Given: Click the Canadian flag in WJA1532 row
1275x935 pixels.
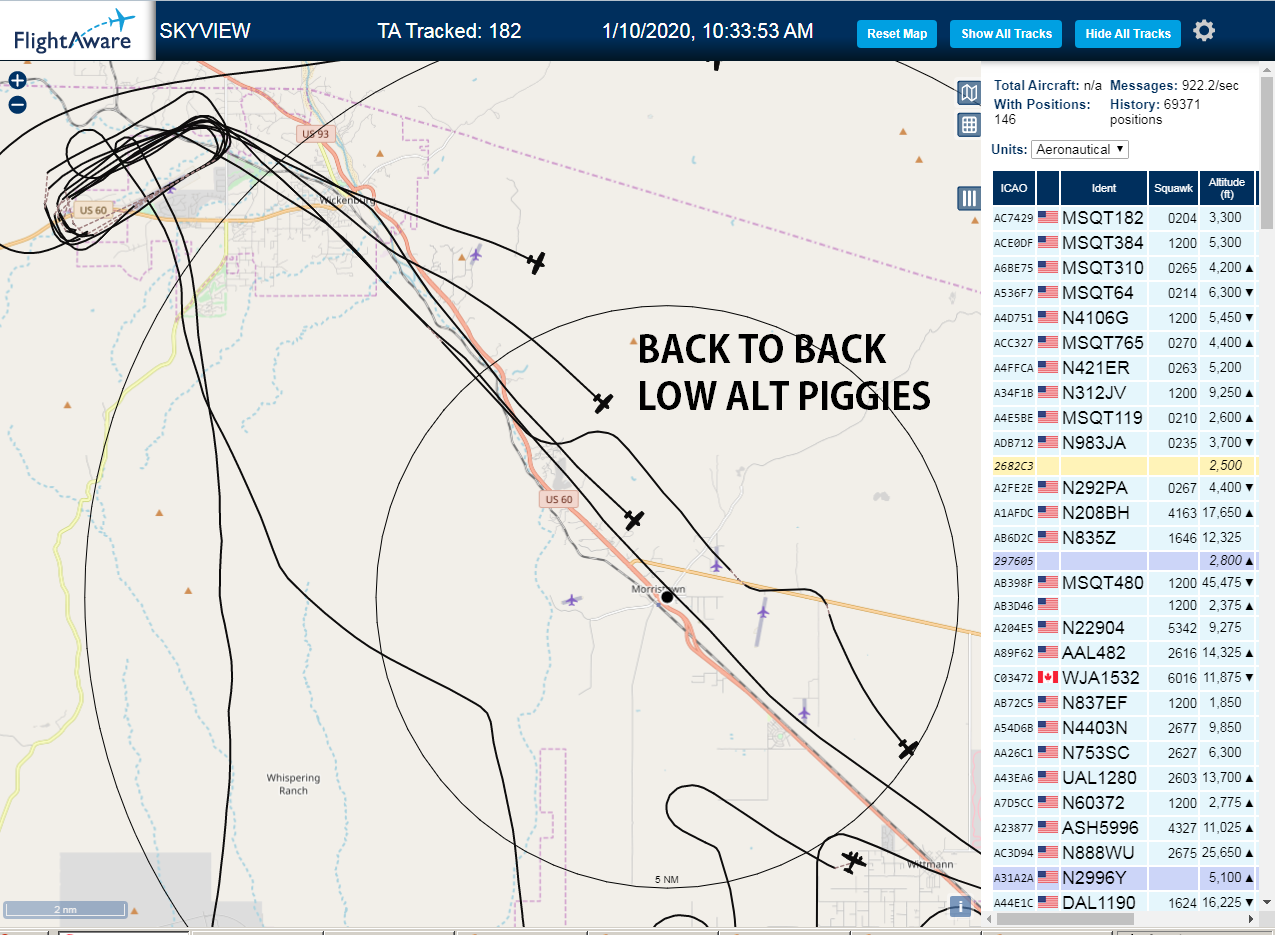Looking at the screenshot, I should click(x=1048, y=677).
